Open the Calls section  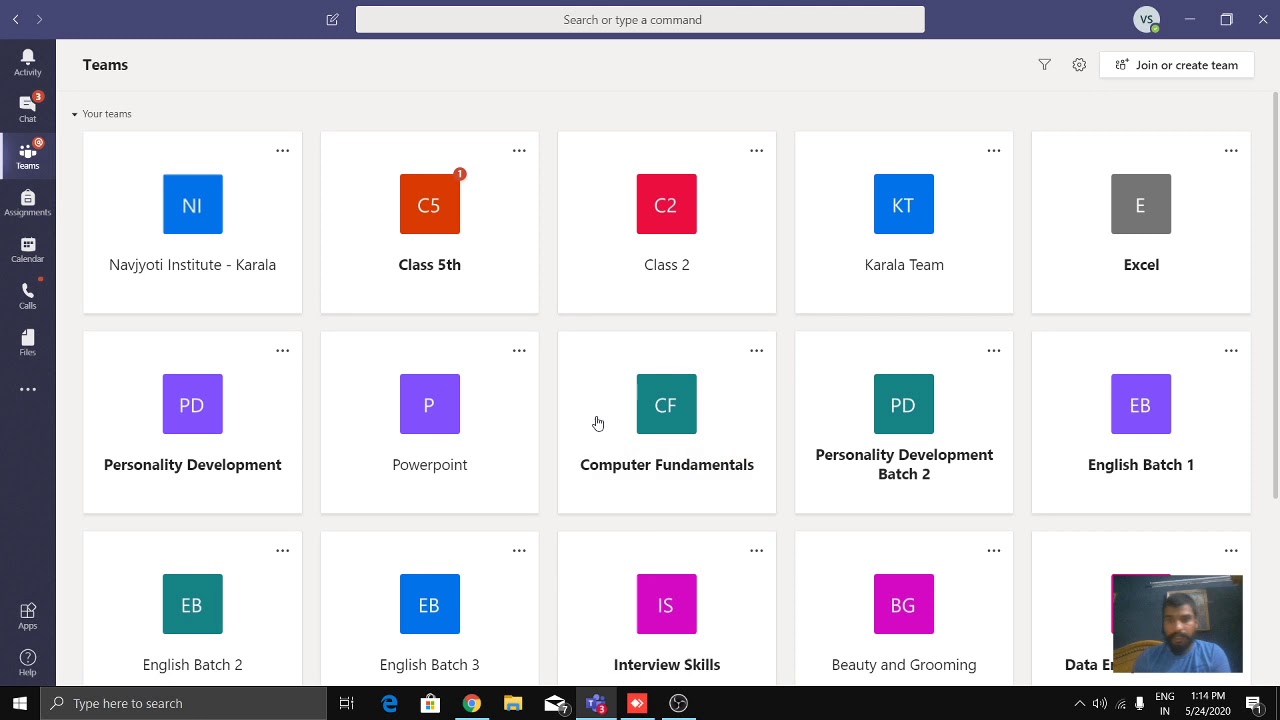point(28,295)
